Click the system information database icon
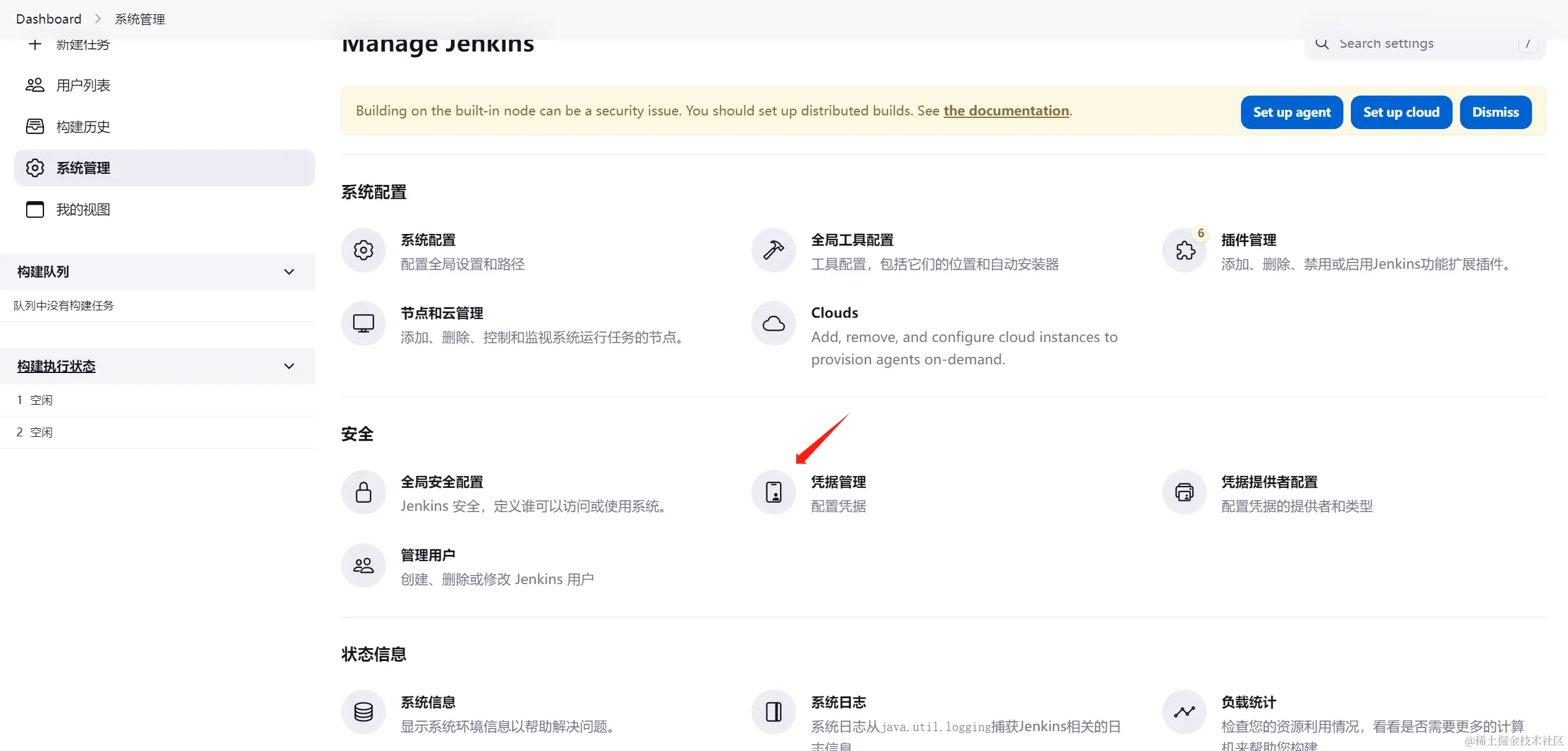1568x751 pixels. pyautogui.click(x=363, y=713)
